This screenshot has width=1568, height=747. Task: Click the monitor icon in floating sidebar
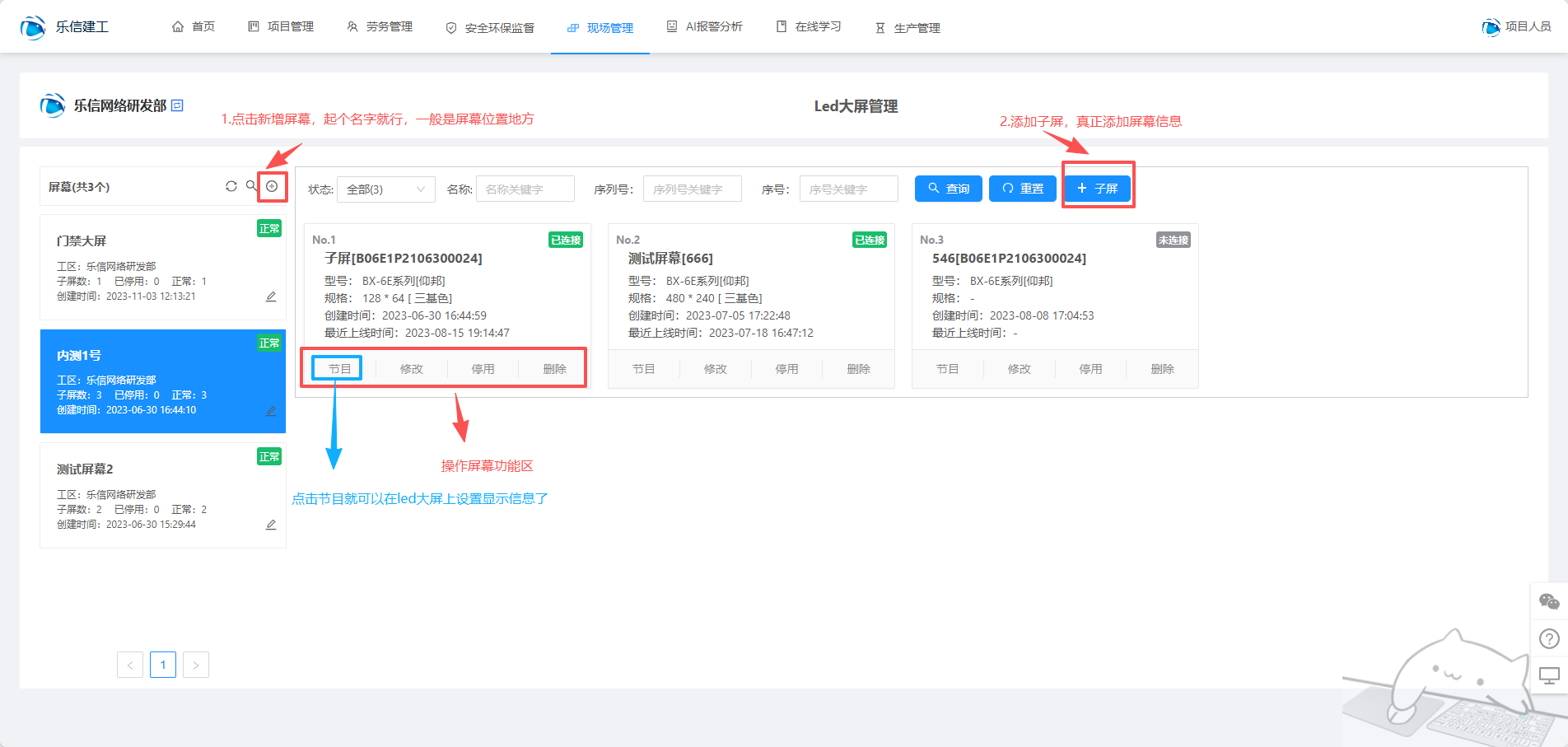(x=1549, y=676)
